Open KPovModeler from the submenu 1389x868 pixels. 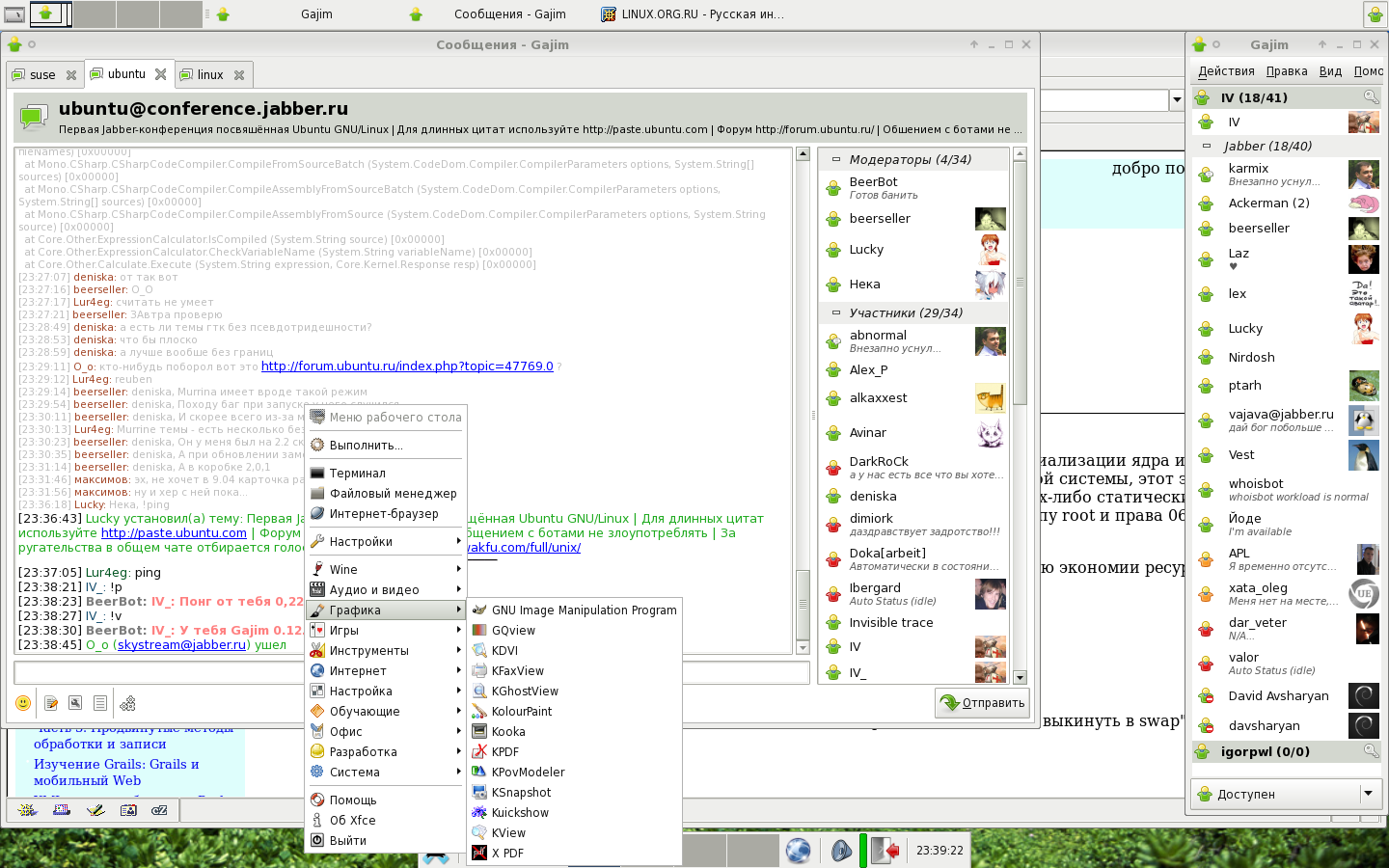[575, 772]
